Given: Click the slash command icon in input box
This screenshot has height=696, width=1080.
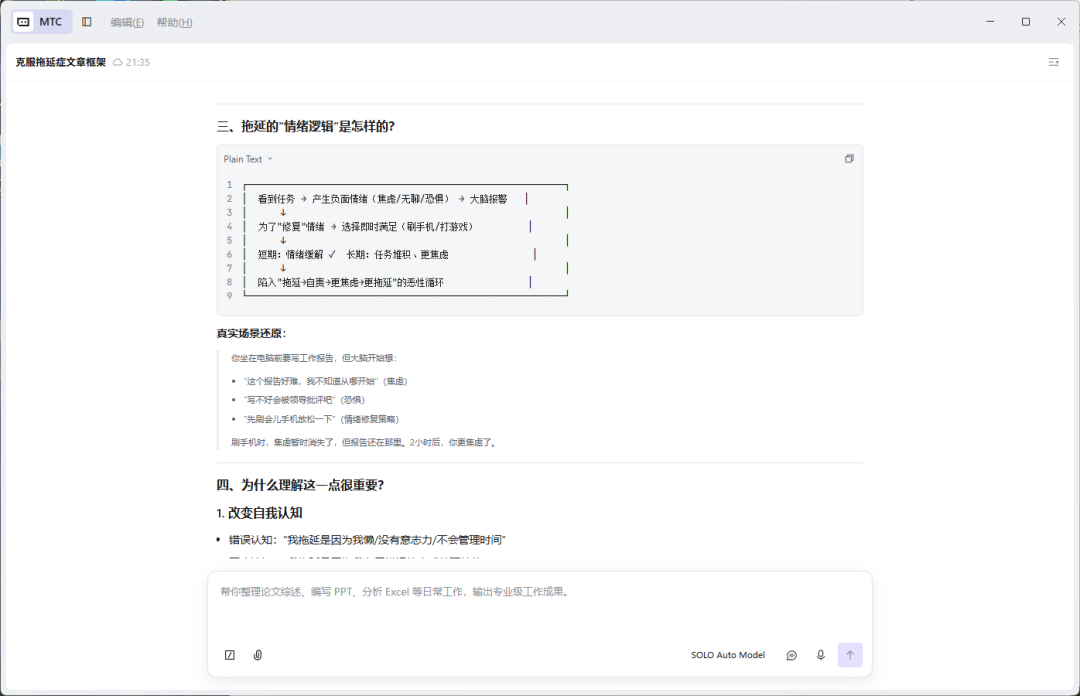Looking at the screenshot, I should [x=230, y=655].
